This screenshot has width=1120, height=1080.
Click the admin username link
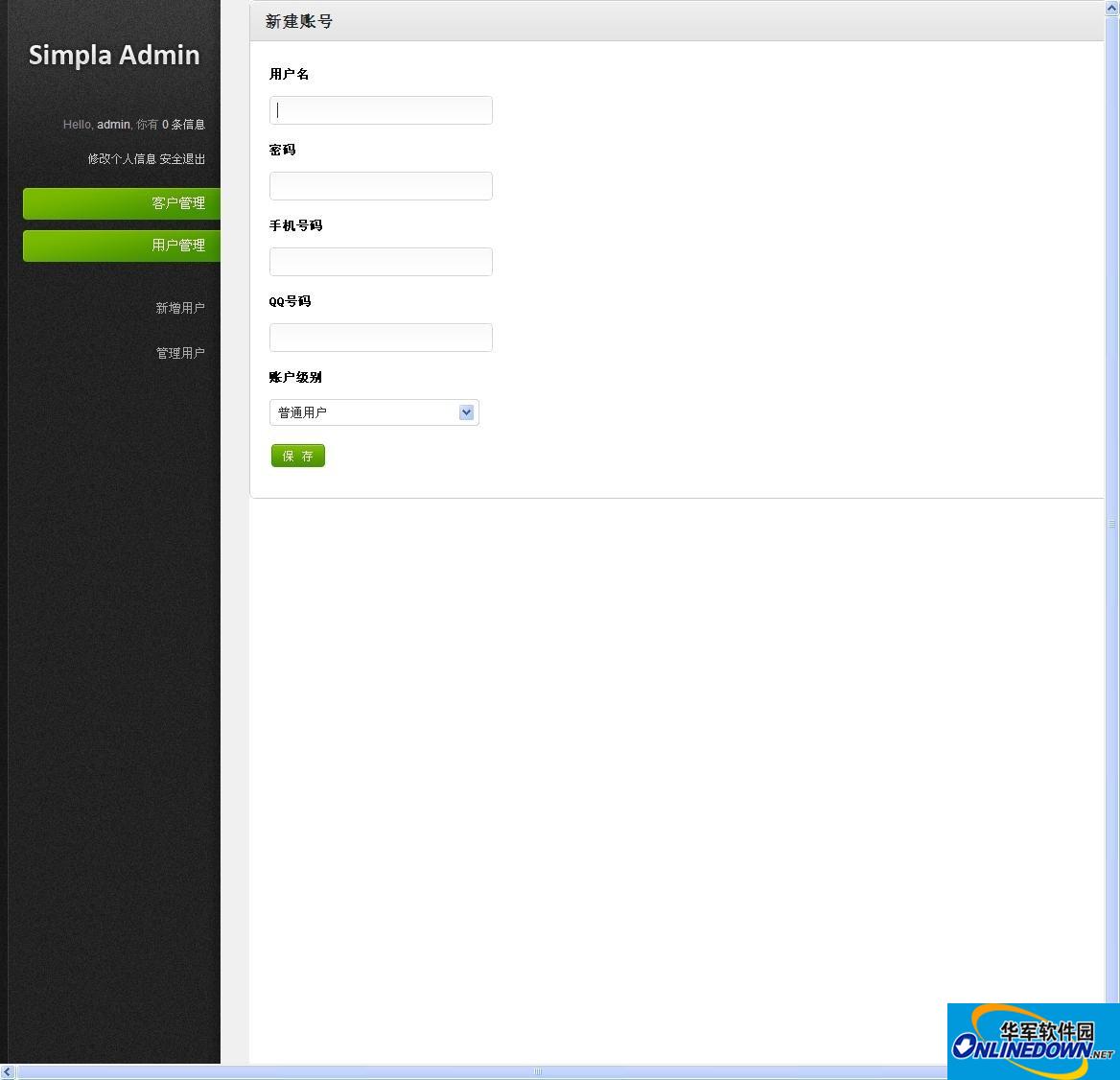(x=113, y=125)
